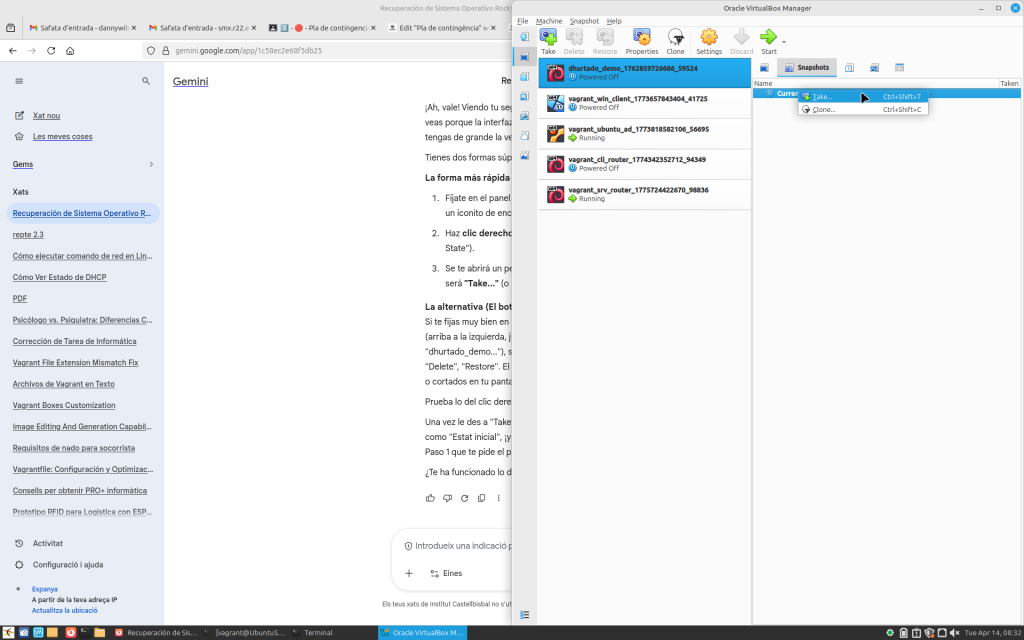
Task: Toggle Gemini sidebar with hamburger menu
Action: click(x=19, y=81)
